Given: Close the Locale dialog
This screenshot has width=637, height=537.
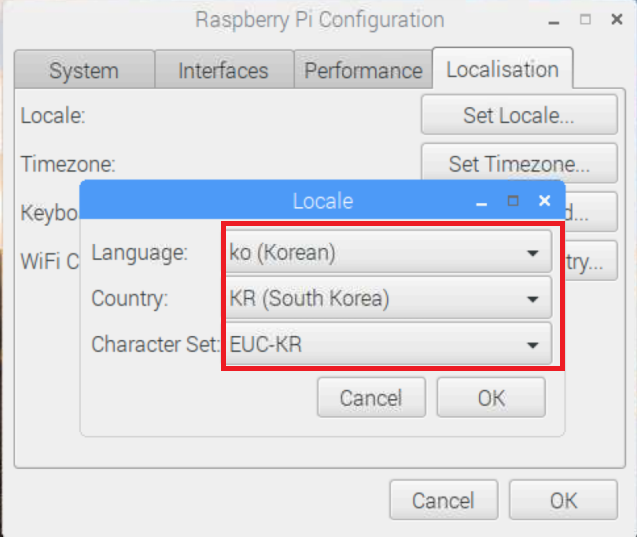Looking at the screenshot, I should 544,201.
